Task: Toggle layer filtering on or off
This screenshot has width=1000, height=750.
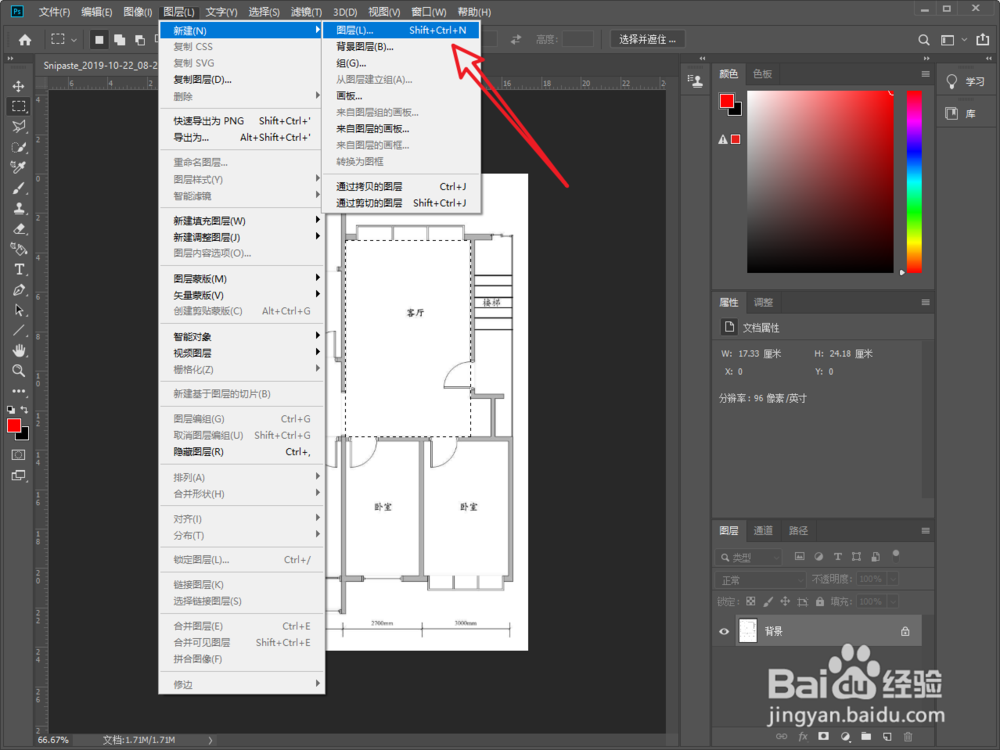Action: click(x=896, y=555)
